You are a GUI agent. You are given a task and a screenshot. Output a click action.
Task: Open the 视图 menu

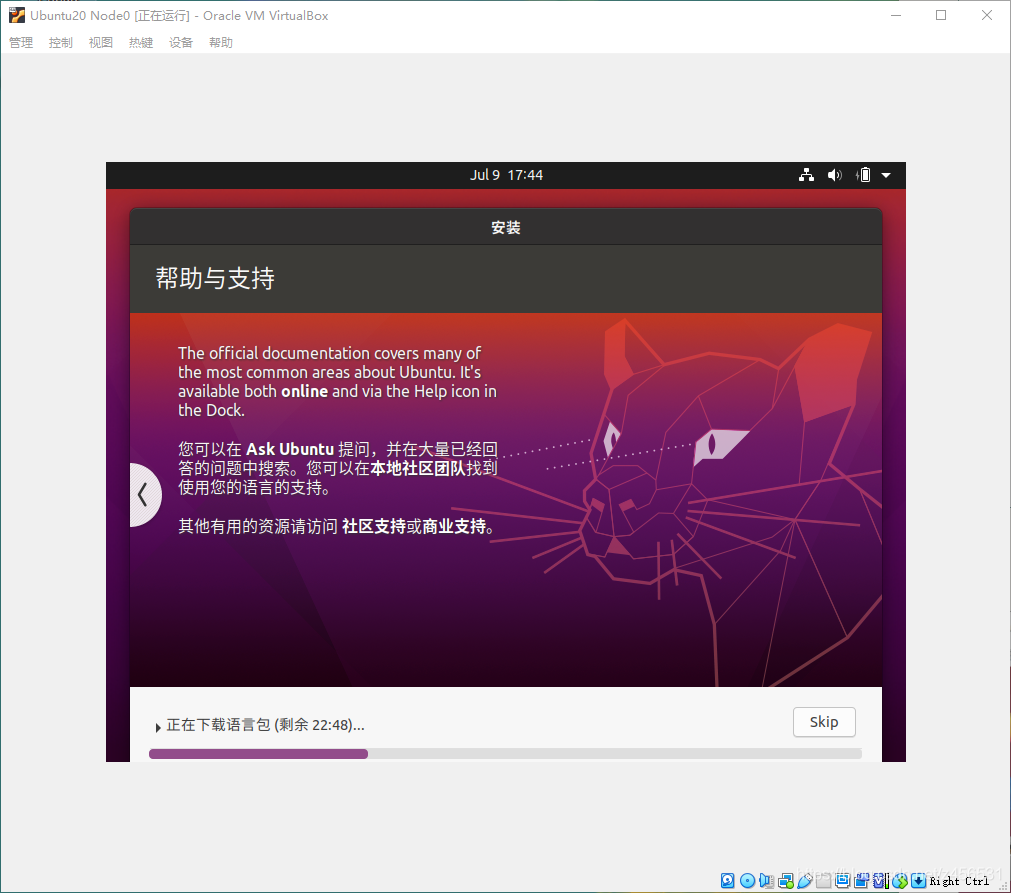point(101,43)
